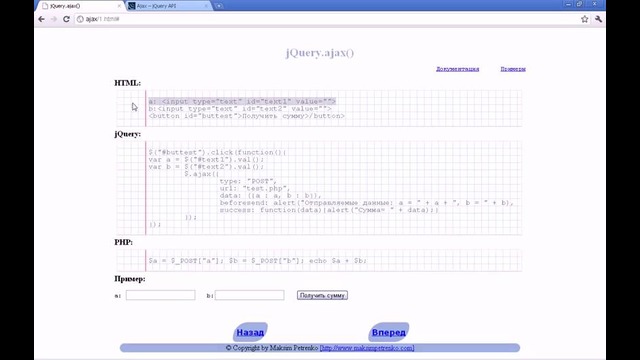Click the $.ajax({ code line
640x360 pixels.
[x=202, y=174]
